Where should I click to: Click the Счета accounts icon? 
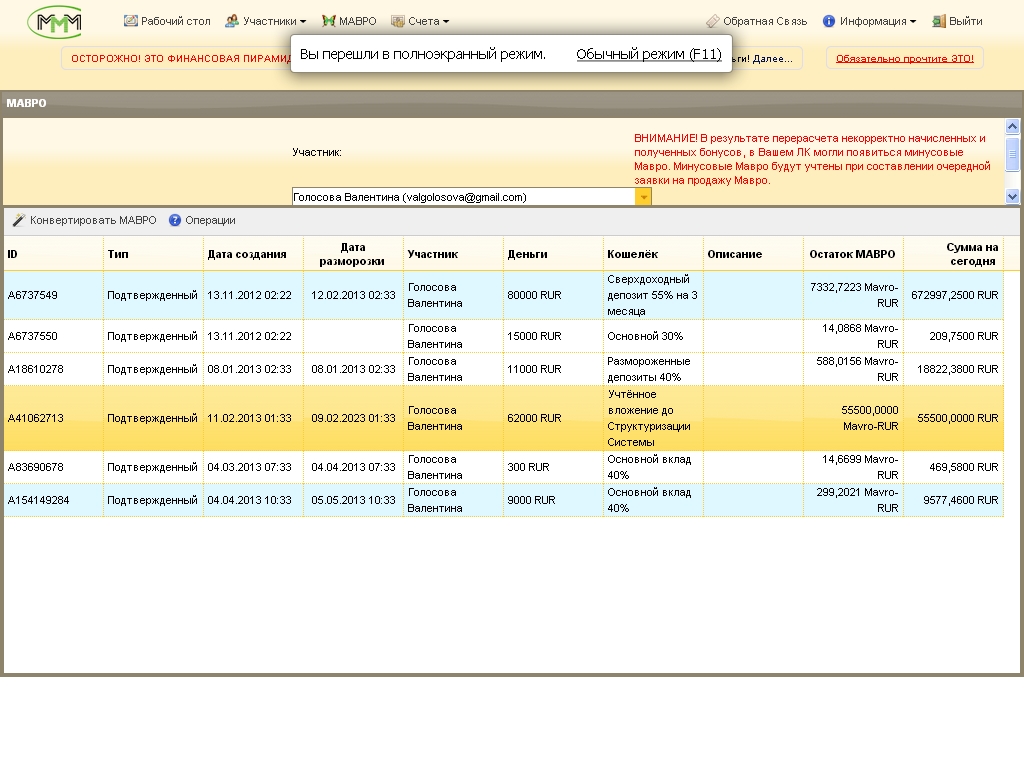tap(398, 21)
